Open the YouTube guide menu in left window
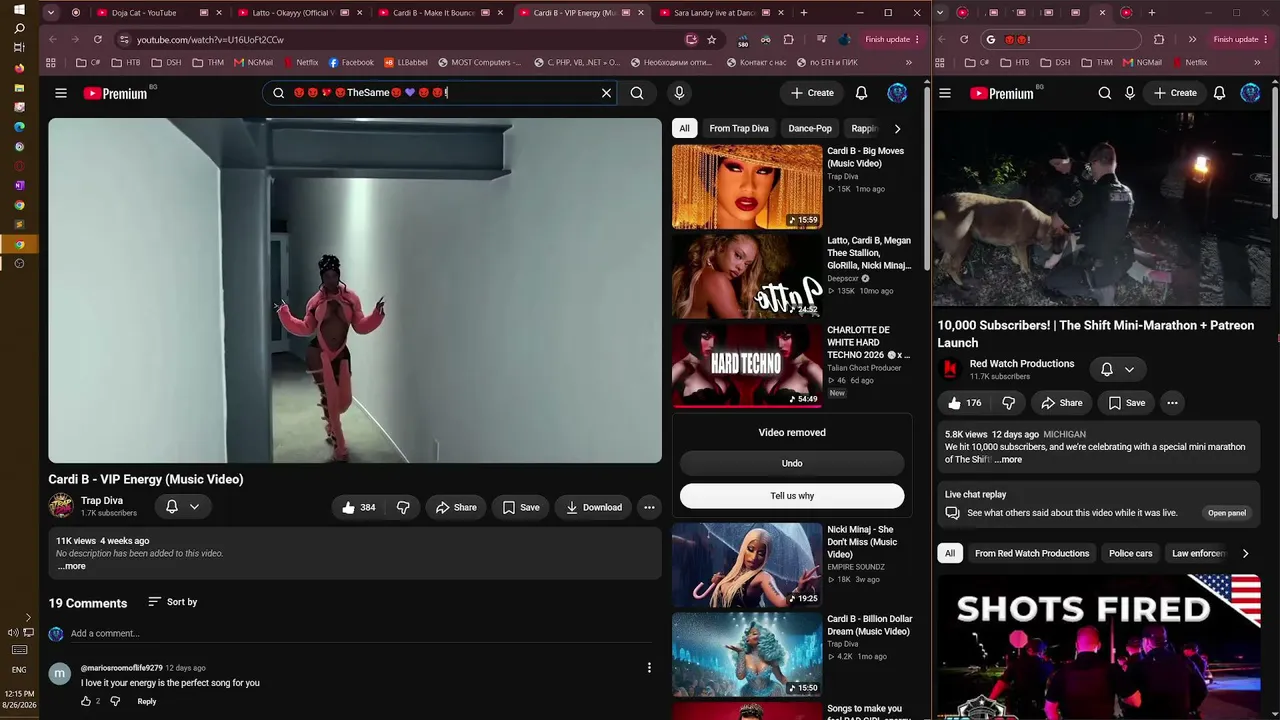The height and width of the screenshot is (720, 1280). coord(61,93)
